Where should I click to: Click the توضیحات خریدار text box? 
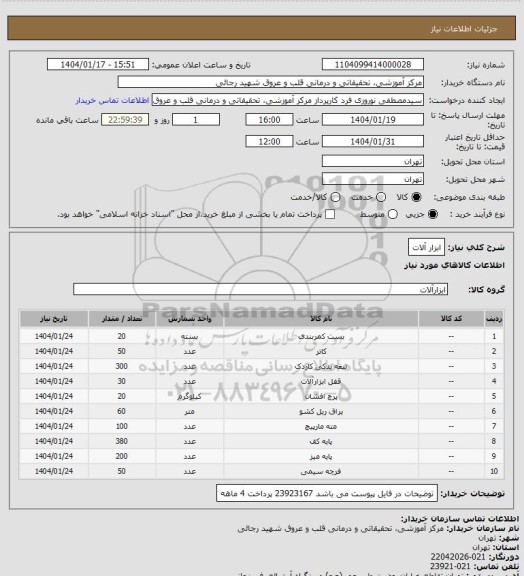point(327,493)
